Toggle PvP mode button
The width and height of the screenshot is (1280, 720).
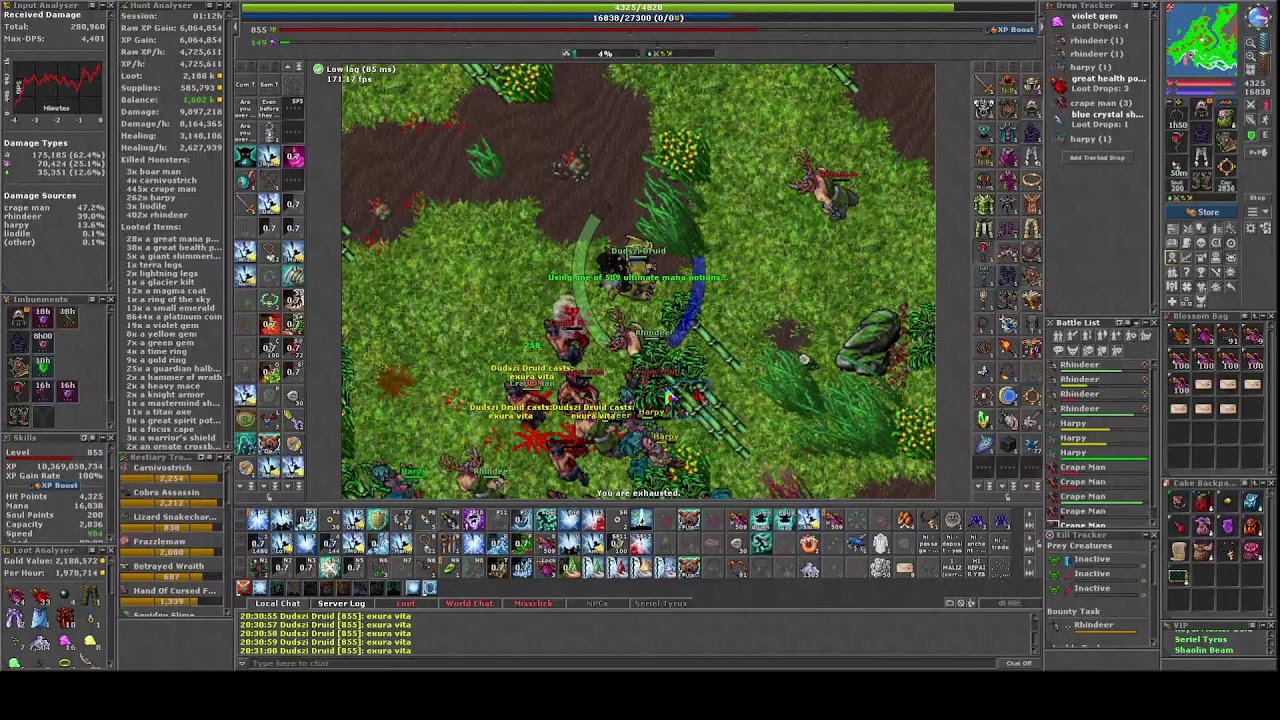(1258, 152)
